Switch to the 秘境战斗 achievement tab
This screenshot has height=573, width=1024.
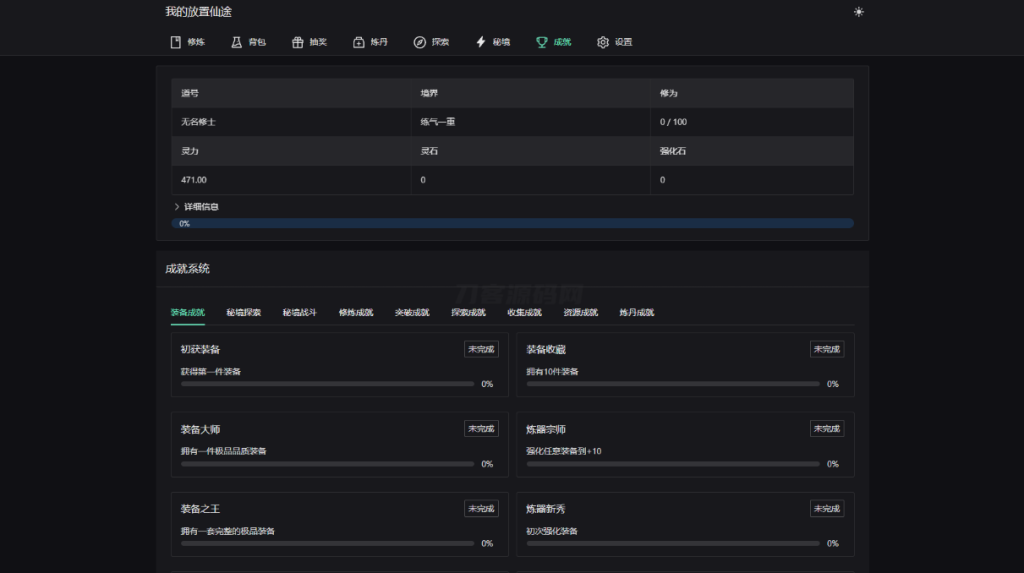tap(300, 312)
